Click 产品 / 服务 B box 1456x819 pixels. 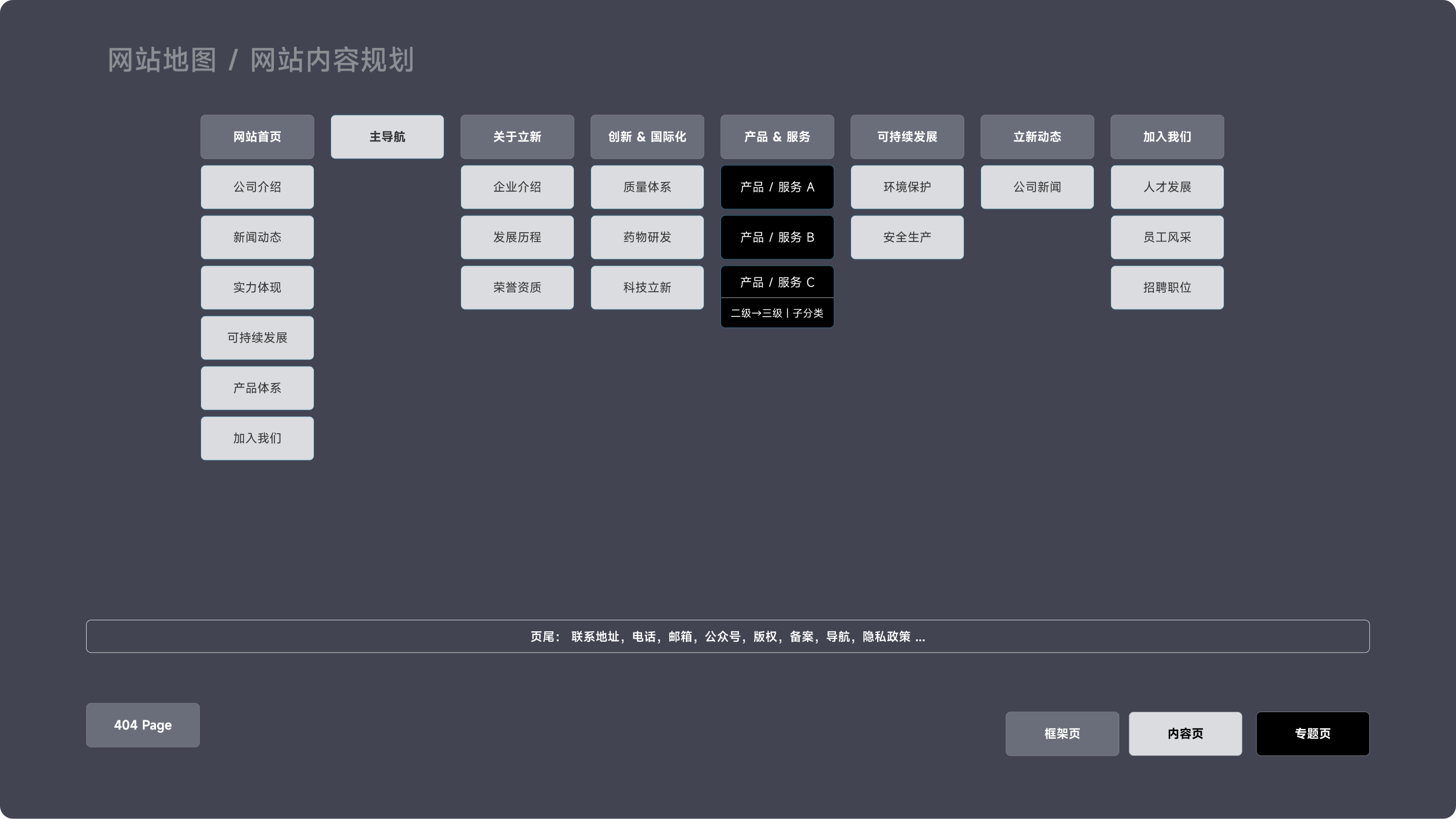(x=777, y=237)
